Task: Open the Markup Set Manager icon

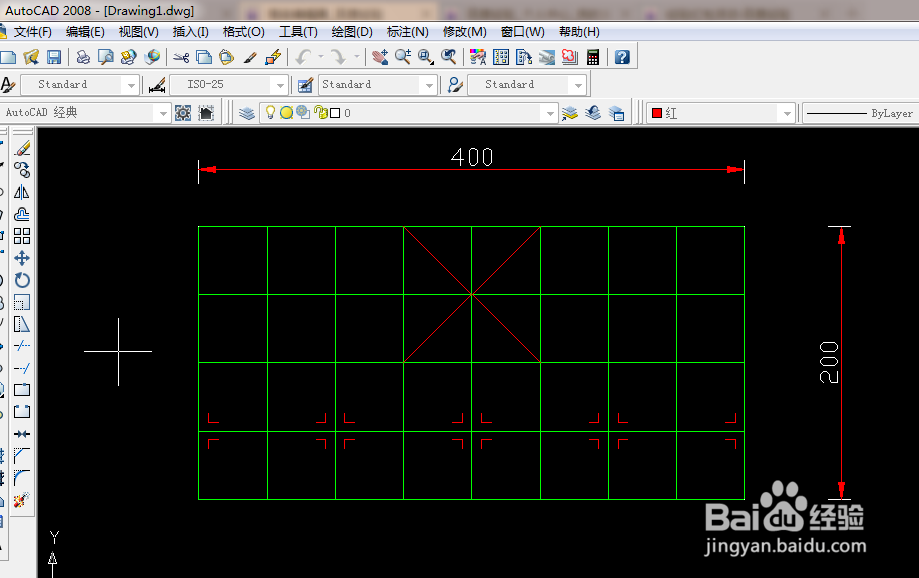Action: pos(570,57)
